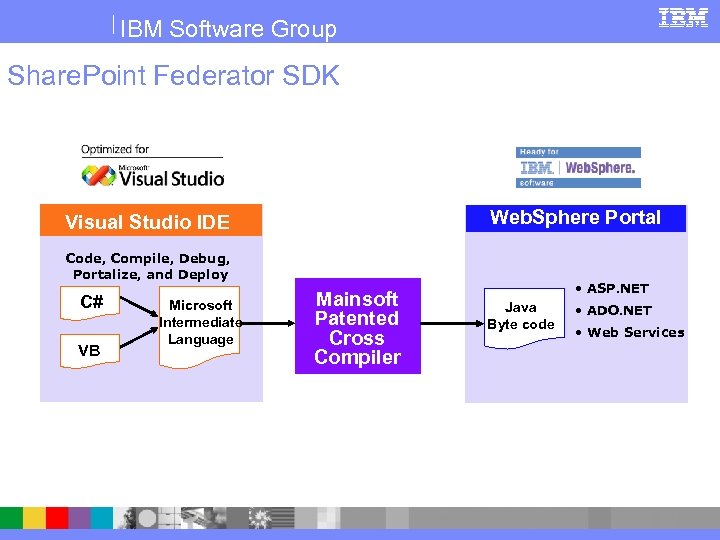Select the C# document shape
The height and width of the screenshot is (540, 720).
pos(90,303)
